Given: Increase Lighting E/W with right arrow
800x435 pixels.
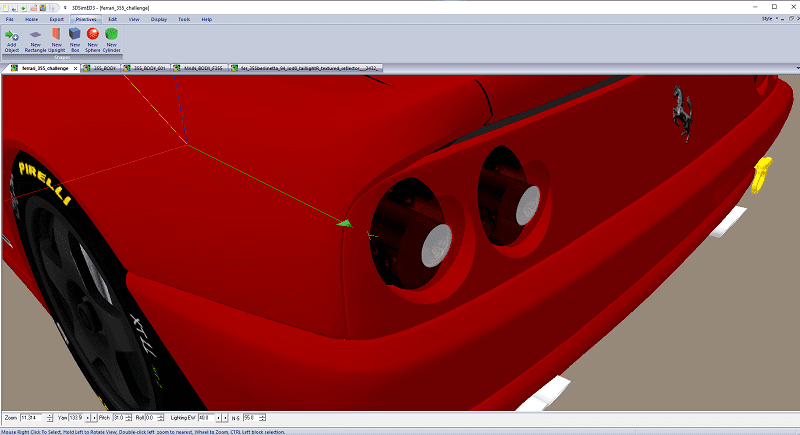Looking at the screenshot, I should 225,418.
